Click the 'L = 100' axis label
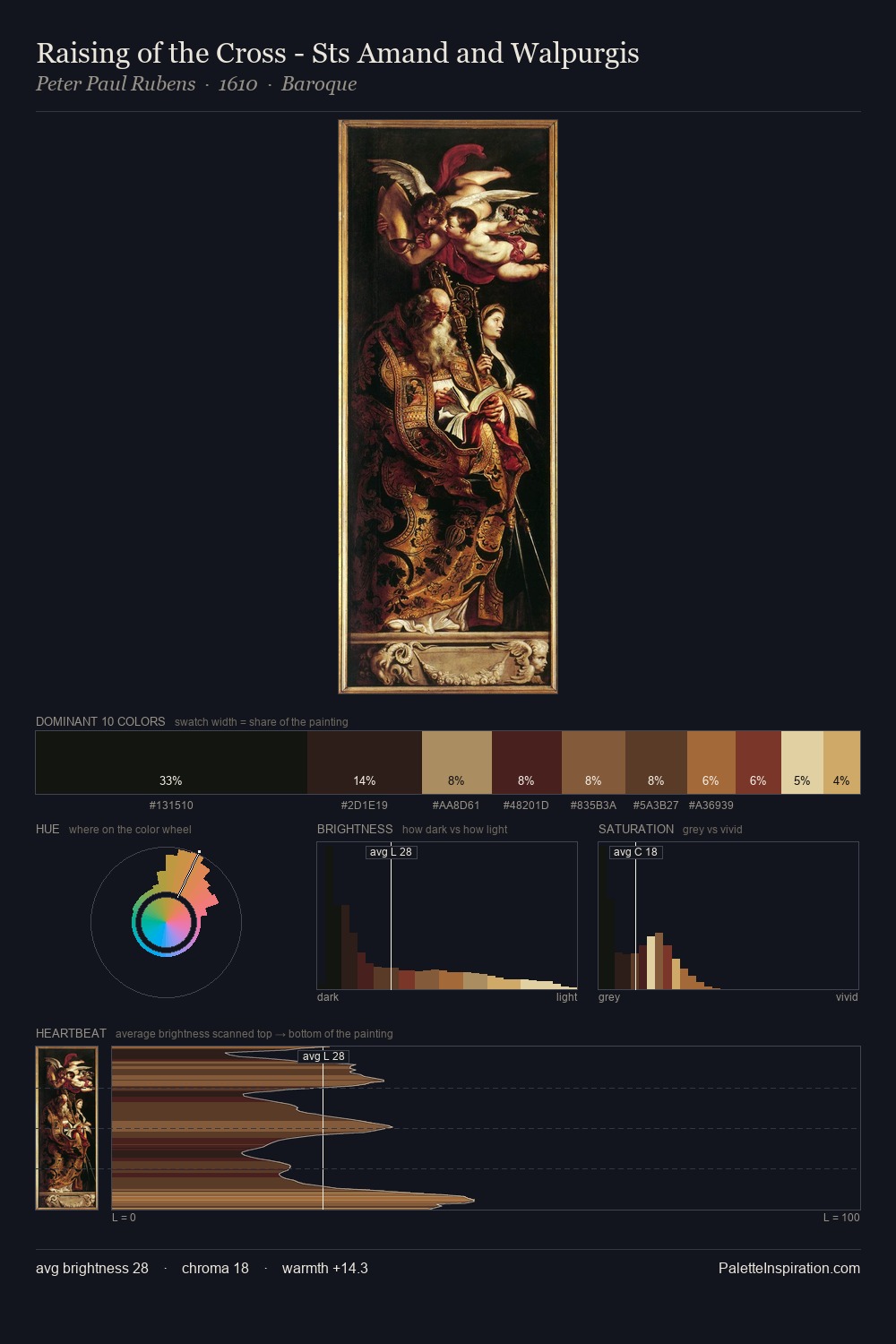The image size is (896, 1344). click(x=841, y=1217)
